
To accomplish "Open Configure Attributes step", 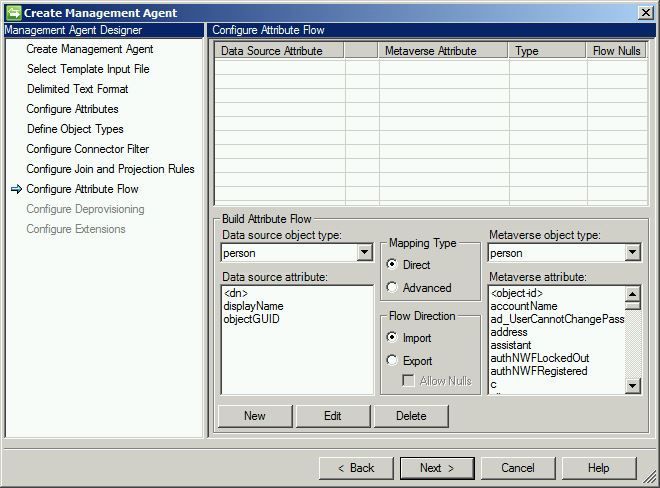I will point(72,109).
